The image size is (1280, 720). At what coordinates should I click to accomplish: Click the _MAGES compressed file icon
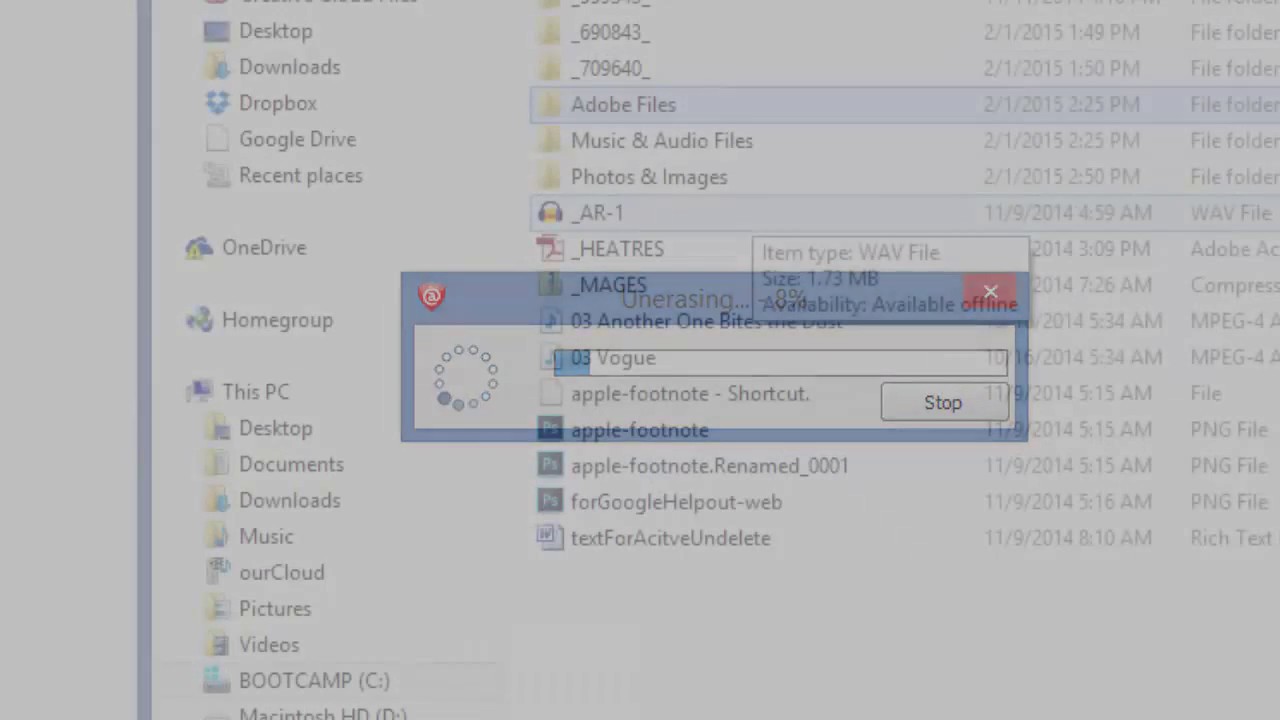[550, 285]
